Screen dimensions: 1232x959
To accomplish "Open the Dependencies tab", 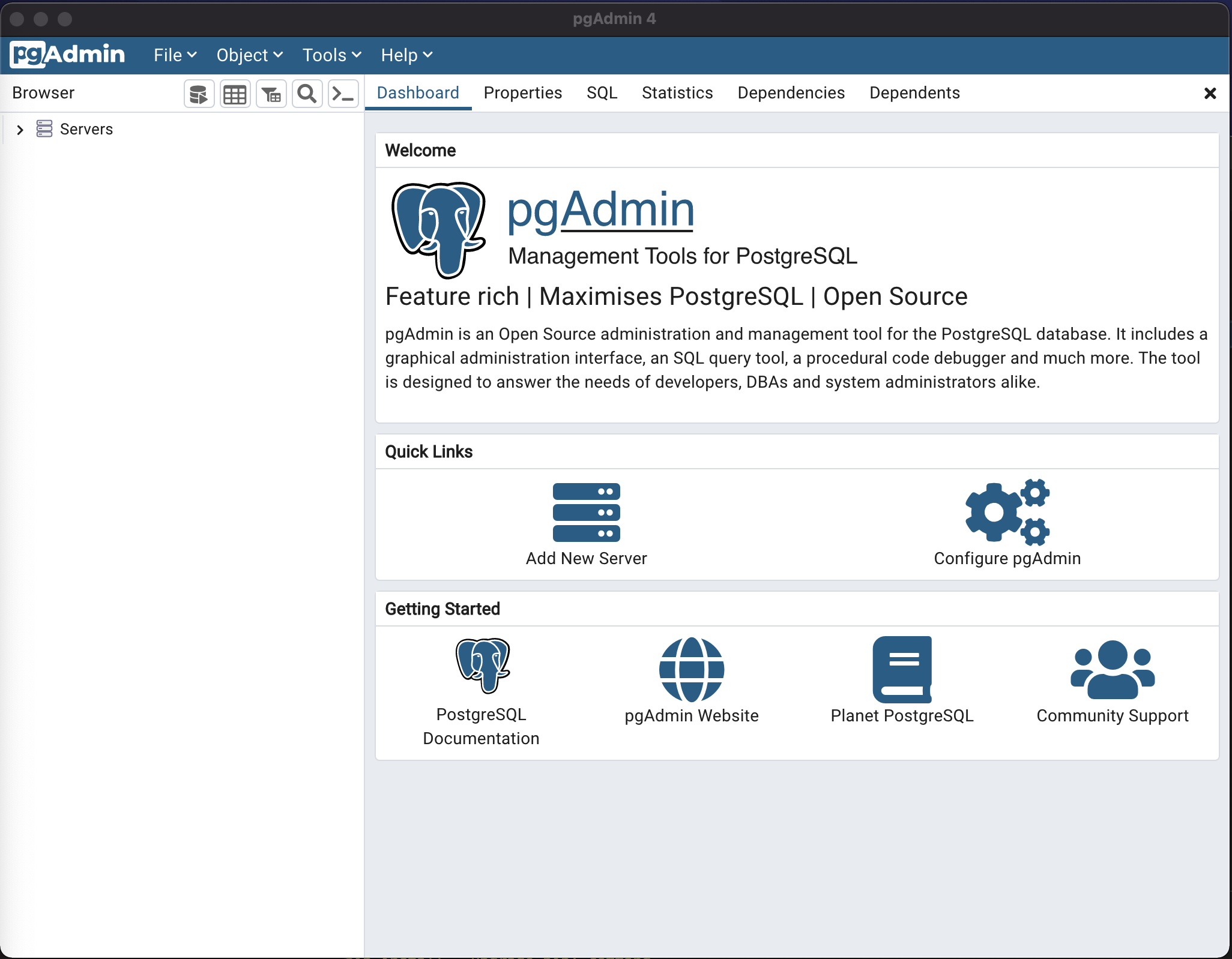I will click(x=791, y=93).
